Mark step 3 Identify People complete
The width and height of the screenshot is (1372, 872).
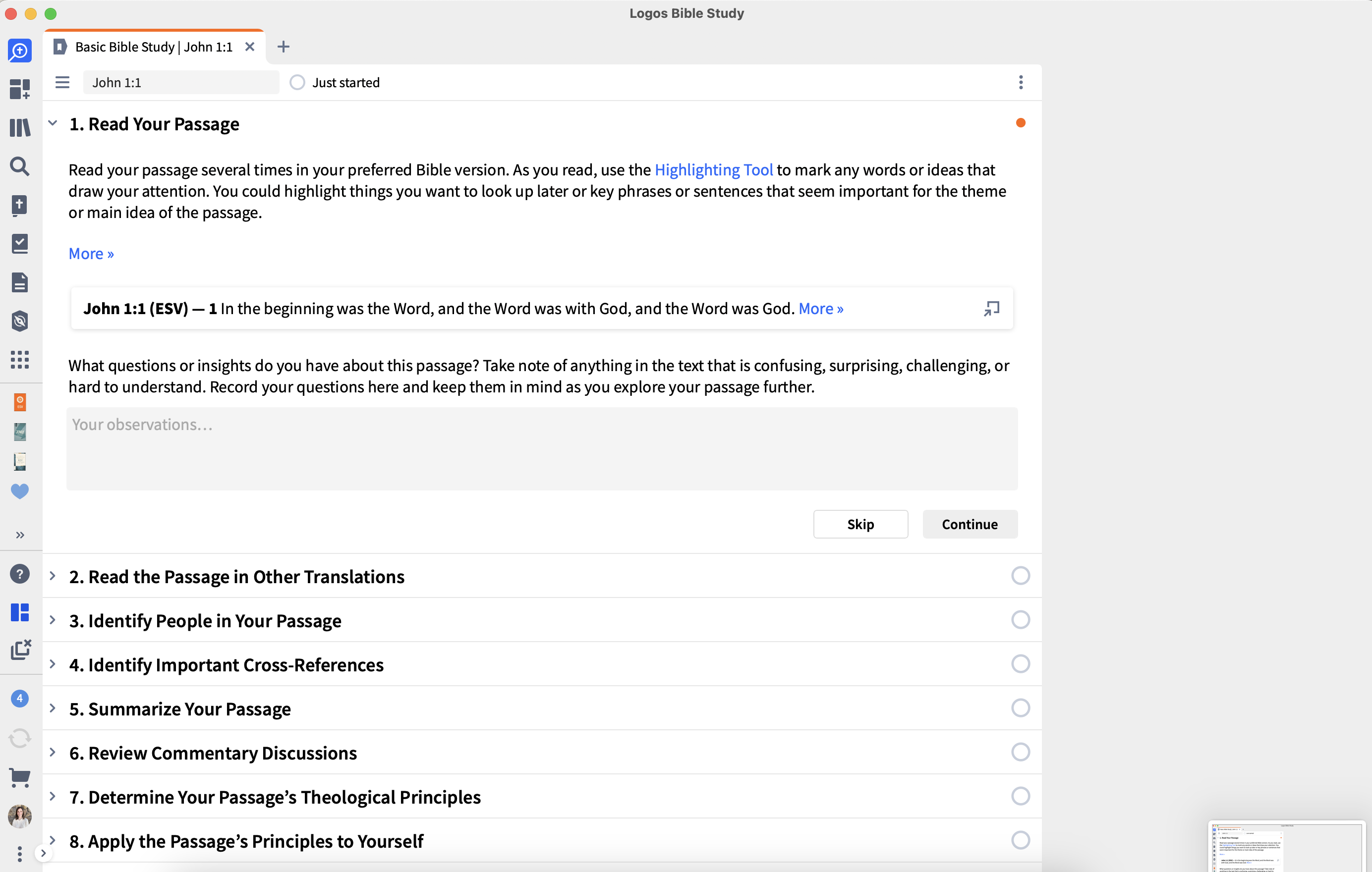click(1021, 620)
